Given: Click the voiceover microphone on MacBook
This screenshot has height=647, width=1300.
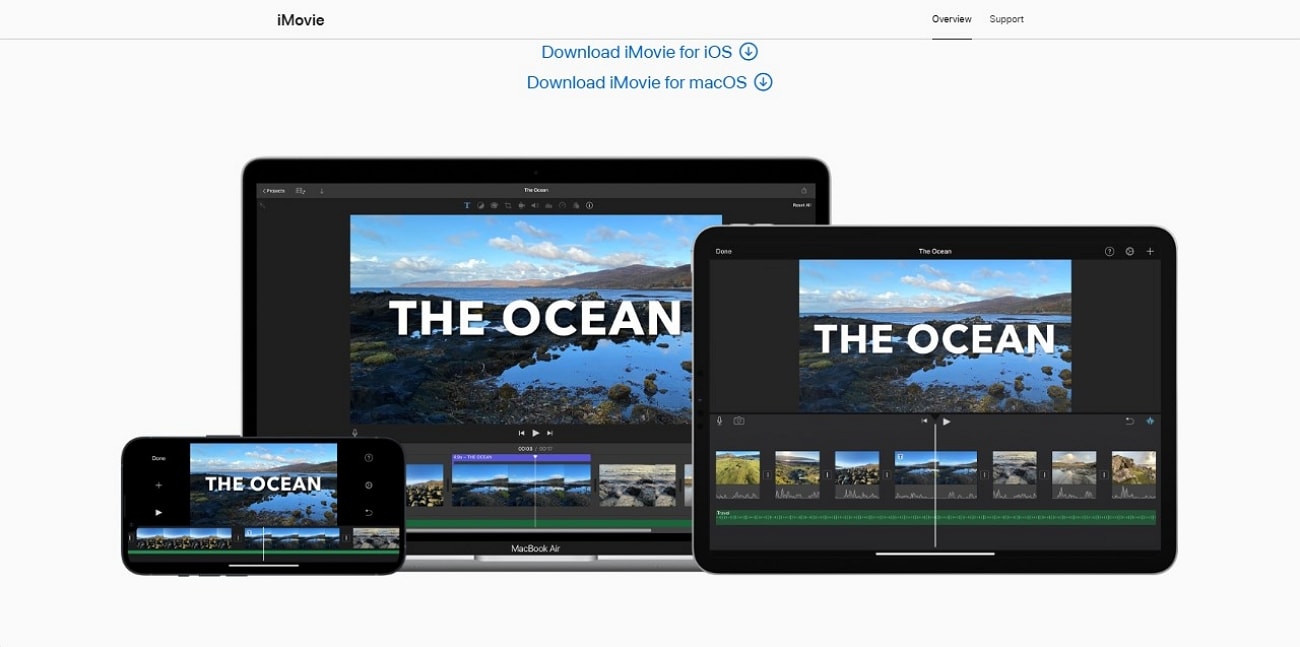Looking at the screenshot, I should 355,433.
